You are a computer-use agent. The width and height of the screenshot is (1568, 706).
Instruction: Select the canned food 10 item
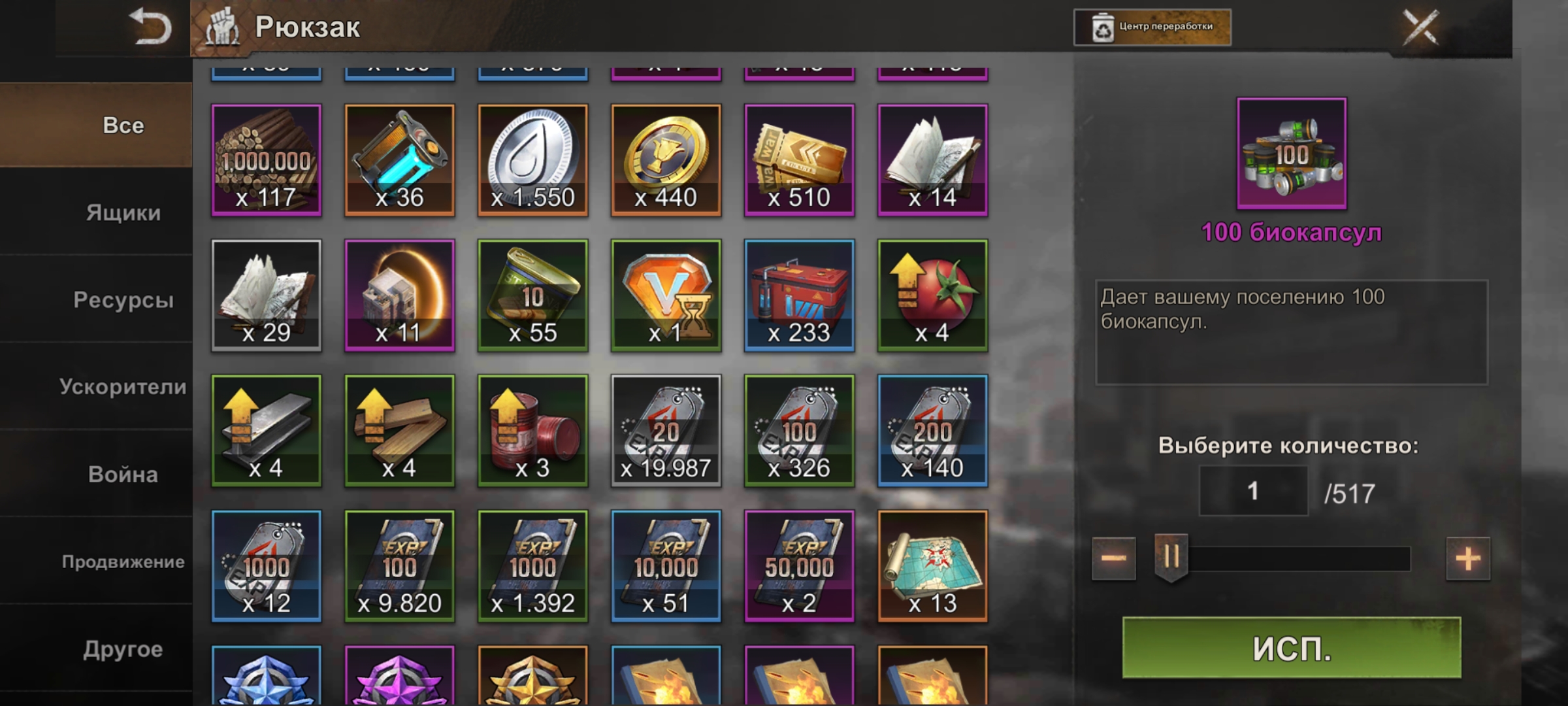tap(533, 295)
